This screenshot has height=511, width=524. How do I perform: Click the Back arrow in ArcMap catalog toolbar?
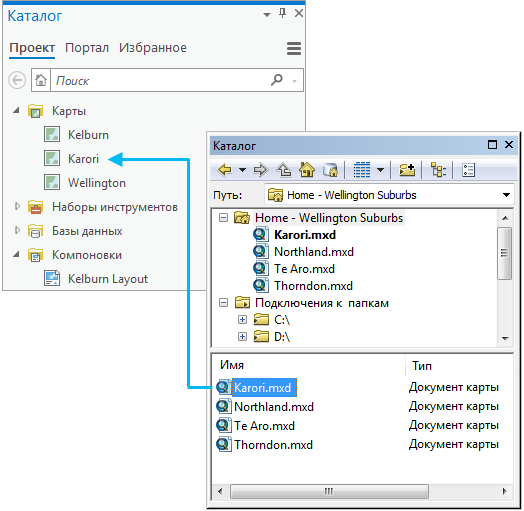[x=225, y=170]
